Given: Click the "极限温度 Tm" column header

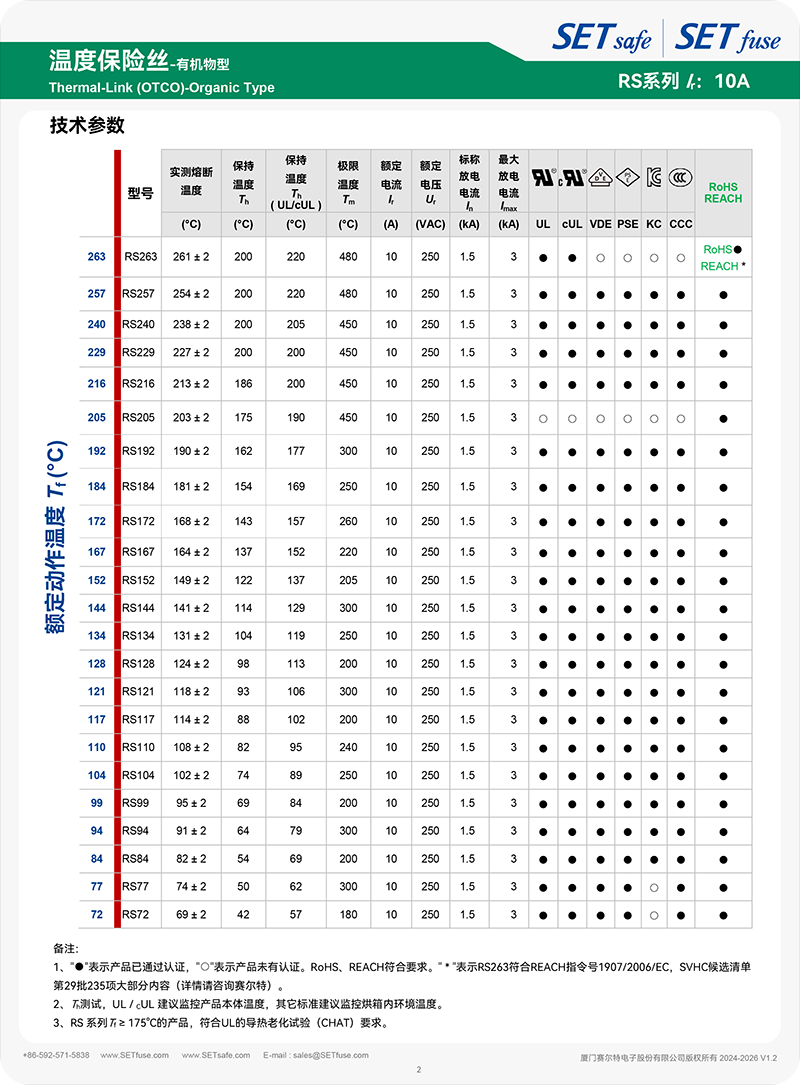Looking at the screenshot, I should 348,183.
